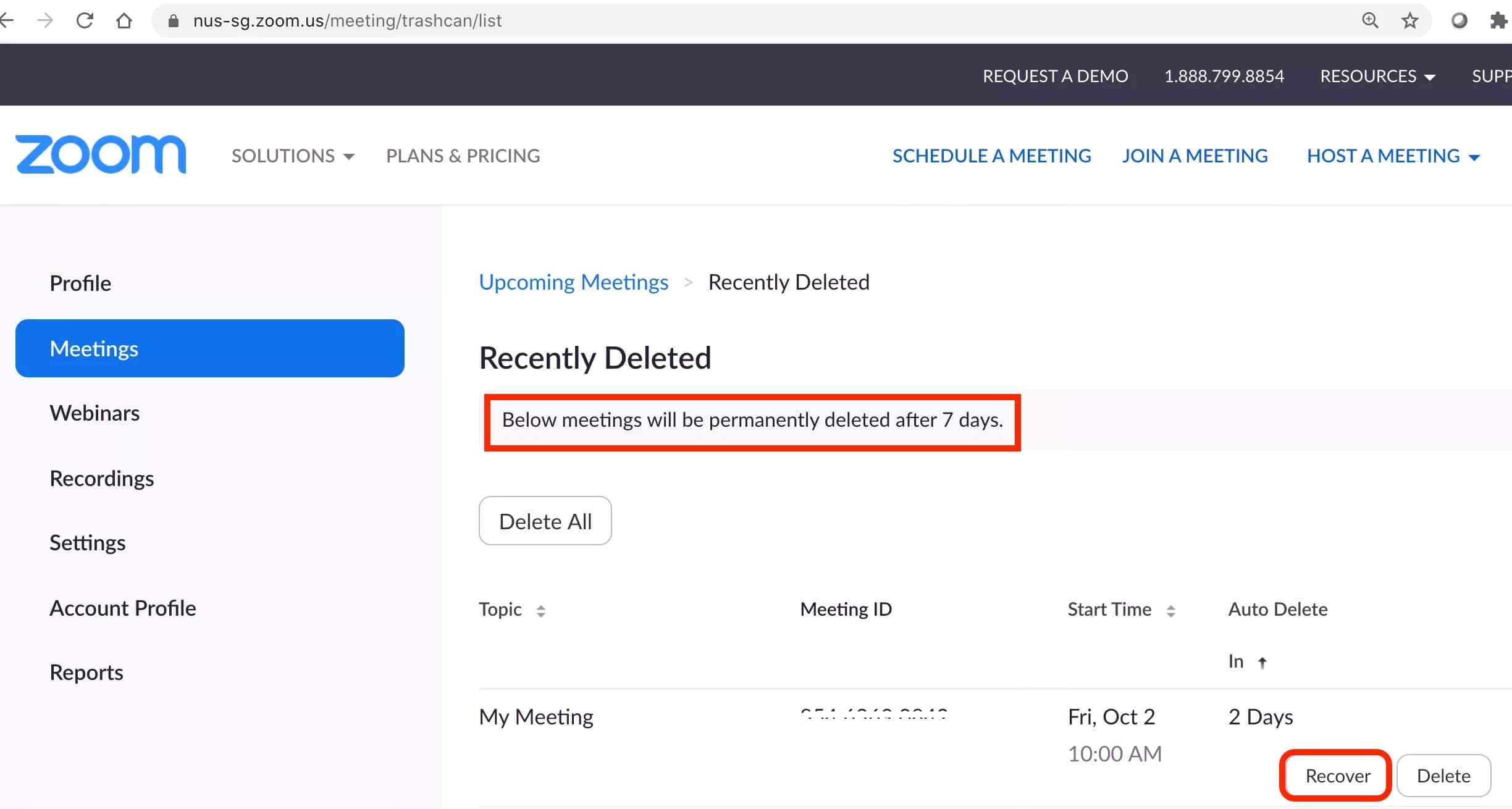
Task: Click the browser home icon
Action: (x=122, y=20)
